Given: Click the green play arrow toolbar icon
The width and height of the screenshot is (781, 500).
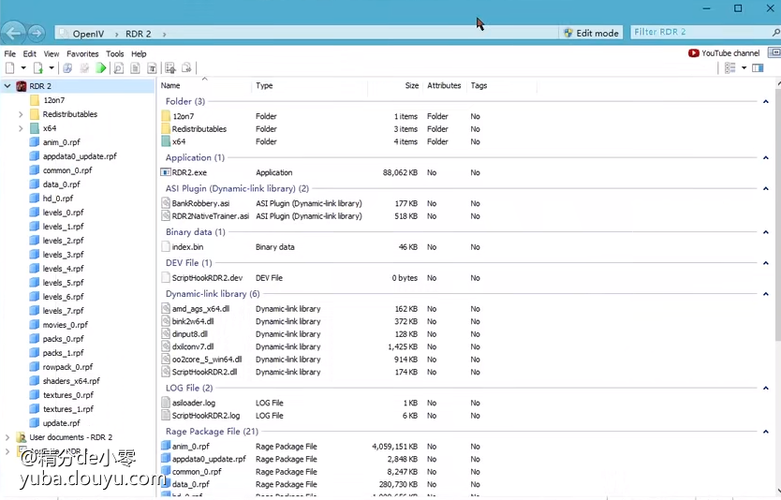Looking at the screenshot, I should [101, 68].
